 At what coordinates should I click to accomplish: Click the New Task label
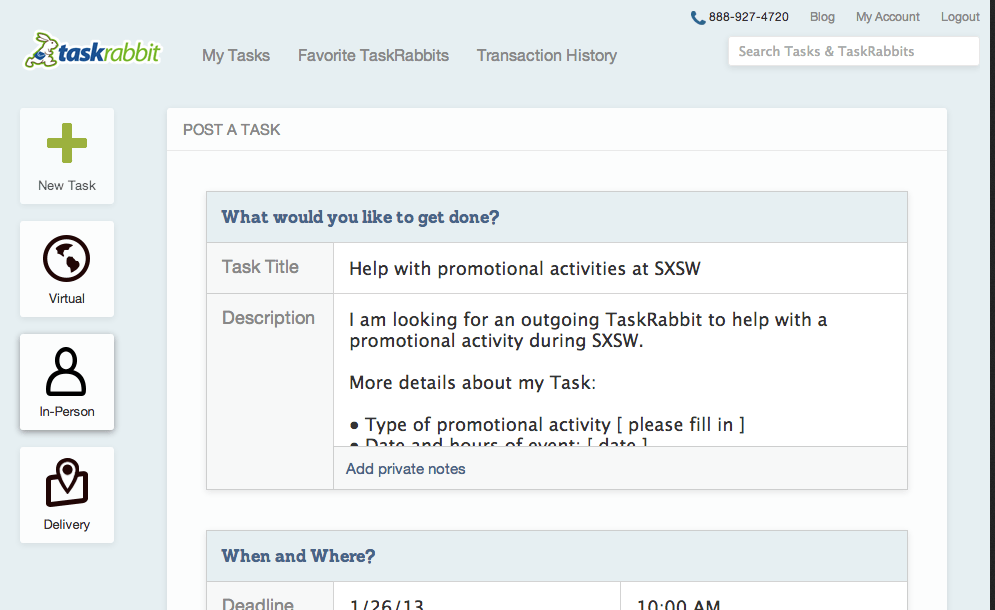[67, 186]
